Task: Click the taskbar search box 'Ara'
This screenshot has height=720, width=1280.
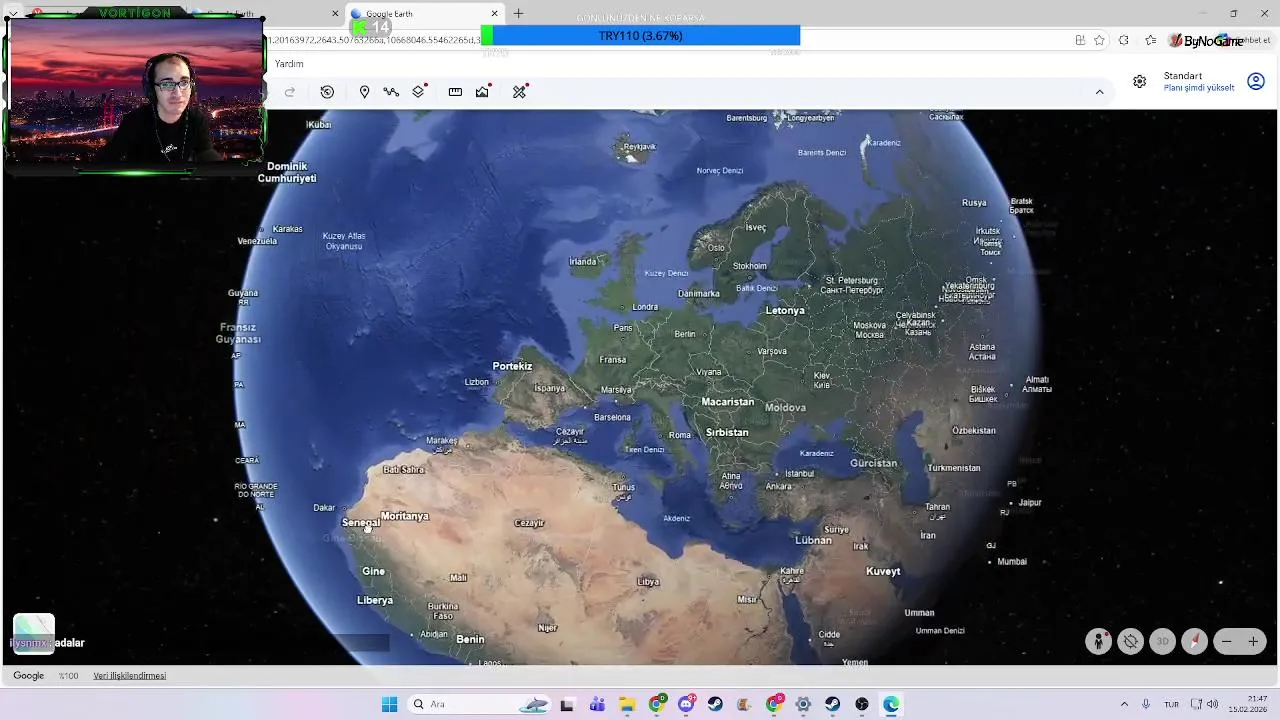Action: point(480,704)
